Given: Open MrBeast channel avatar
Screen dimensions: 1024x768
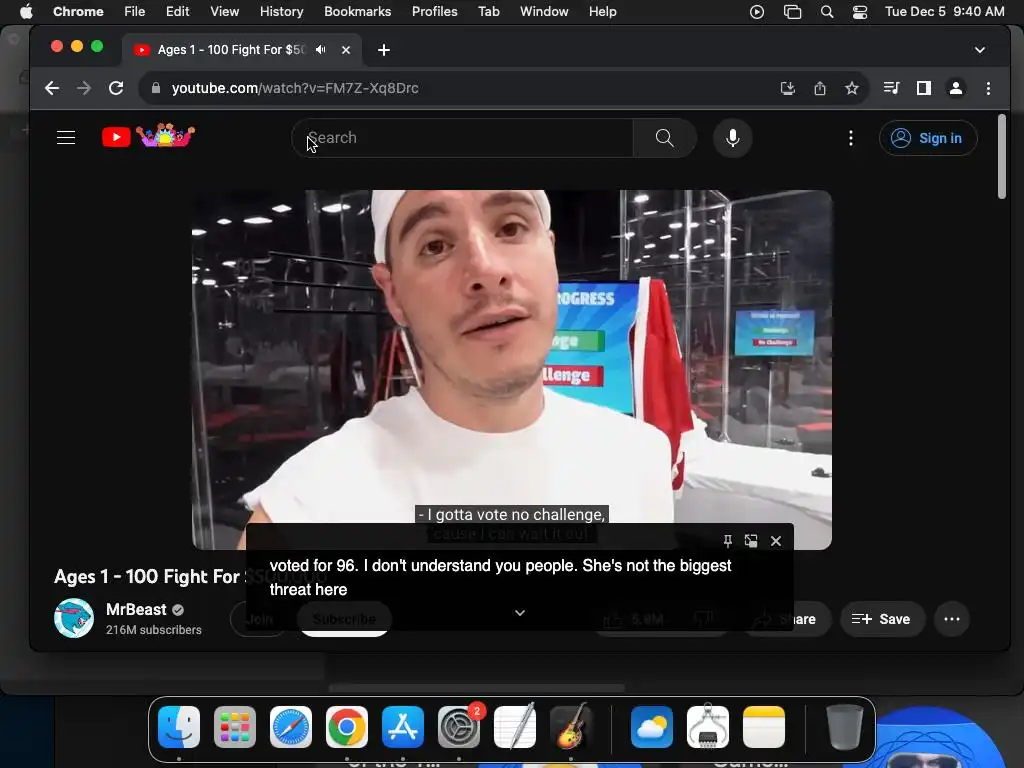Looking at the screenshot, I should tap(74, 618).
